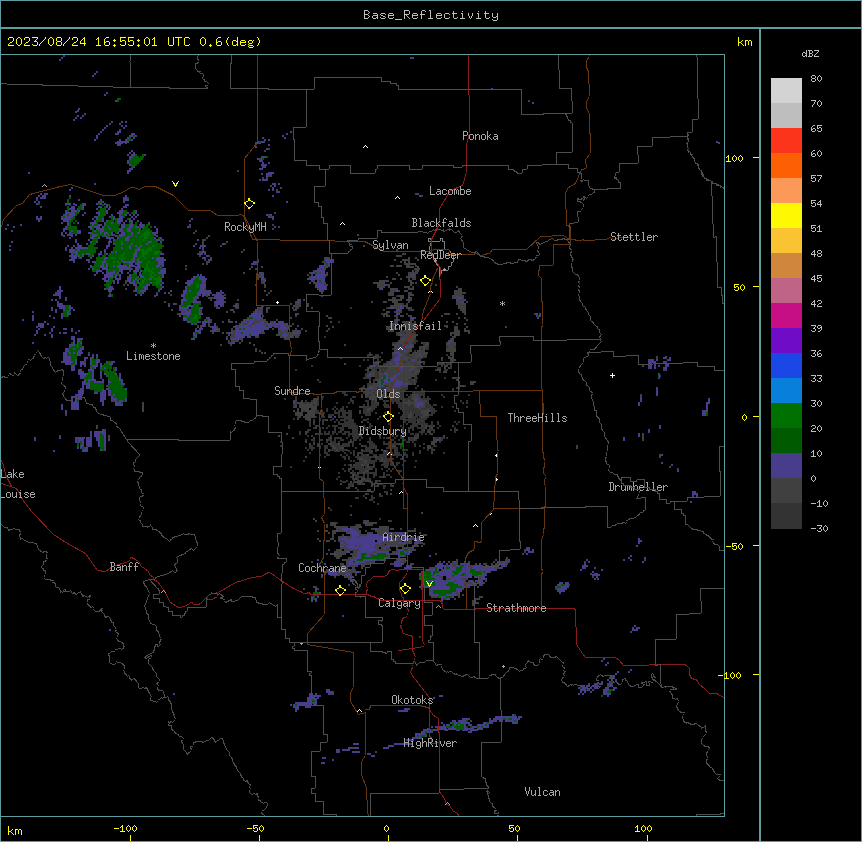Screen dimensions: 862x842
Task: Select the yellow diamond marker below Cochrane
Action: click(x=340, y=590)
